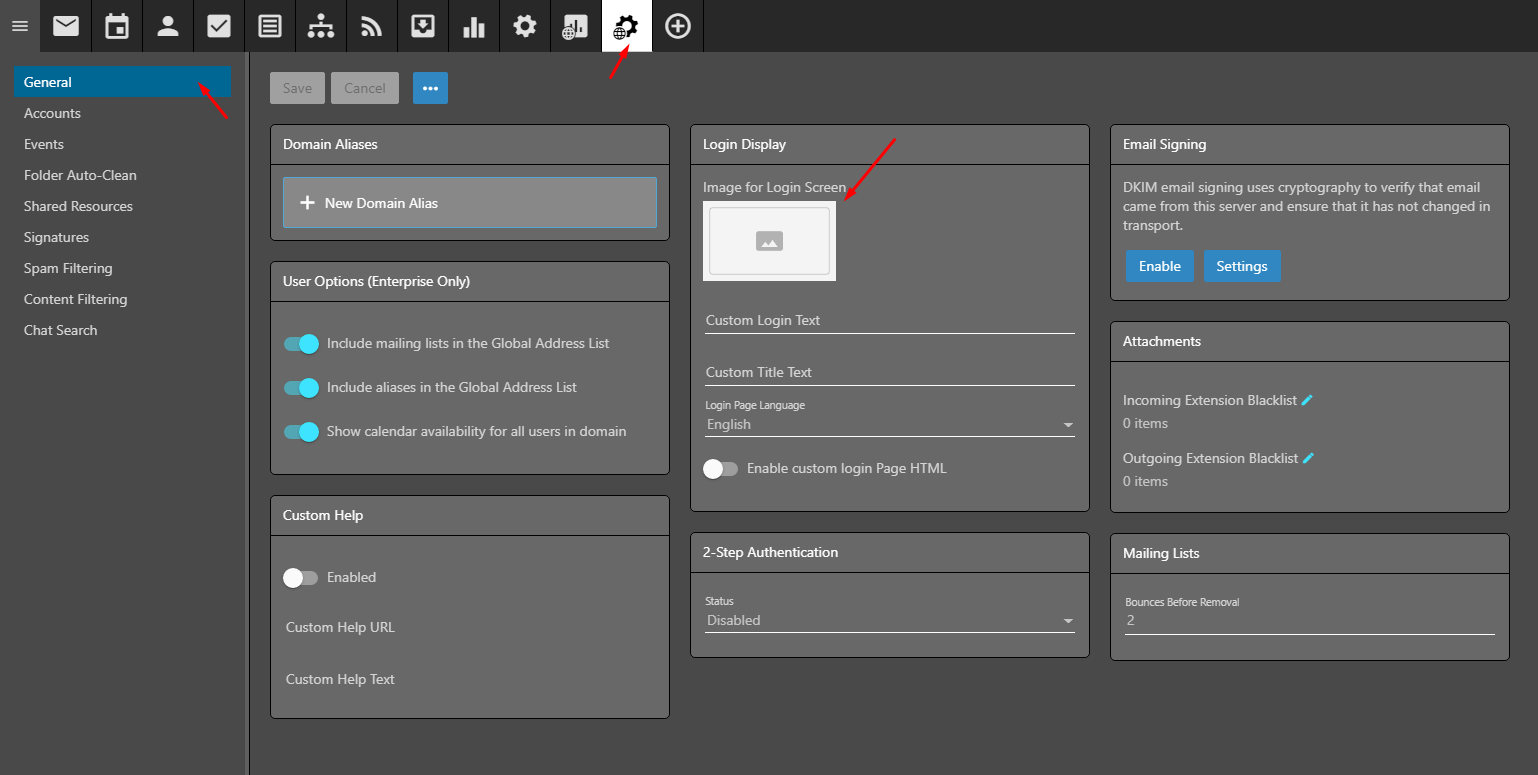Open the Notes icon in top bar
This screenshot has height=775, width=1538.
(270, 26)
